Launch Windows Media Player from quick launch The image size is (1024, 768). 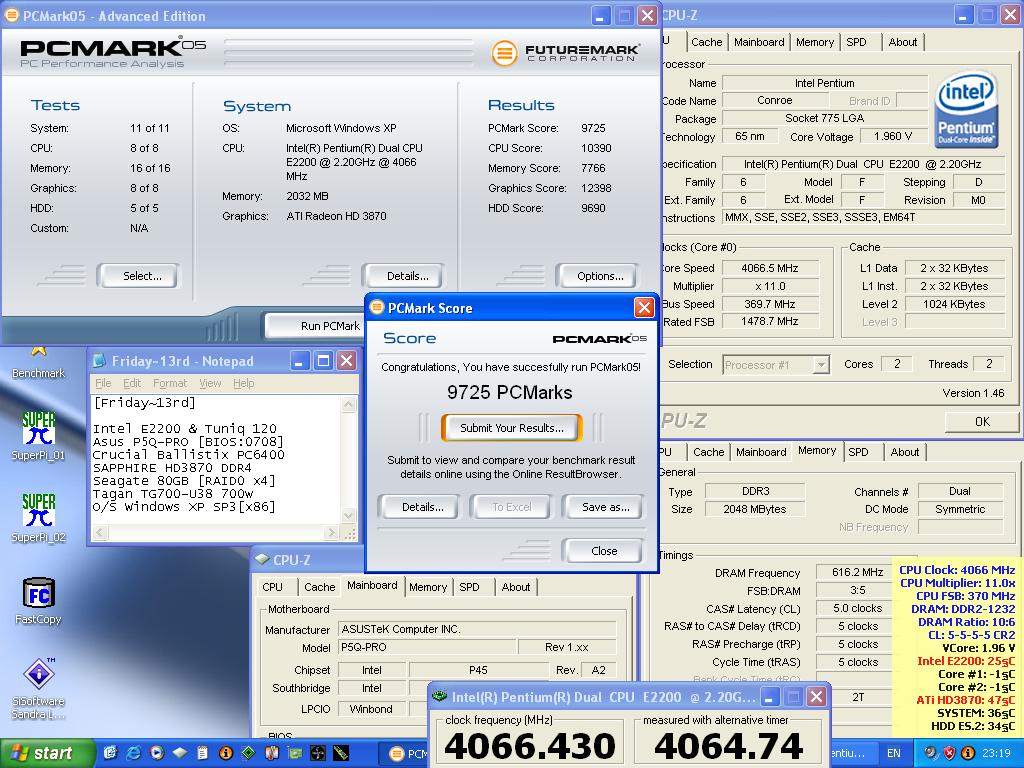pyautogui.click(x=157, y=753)
